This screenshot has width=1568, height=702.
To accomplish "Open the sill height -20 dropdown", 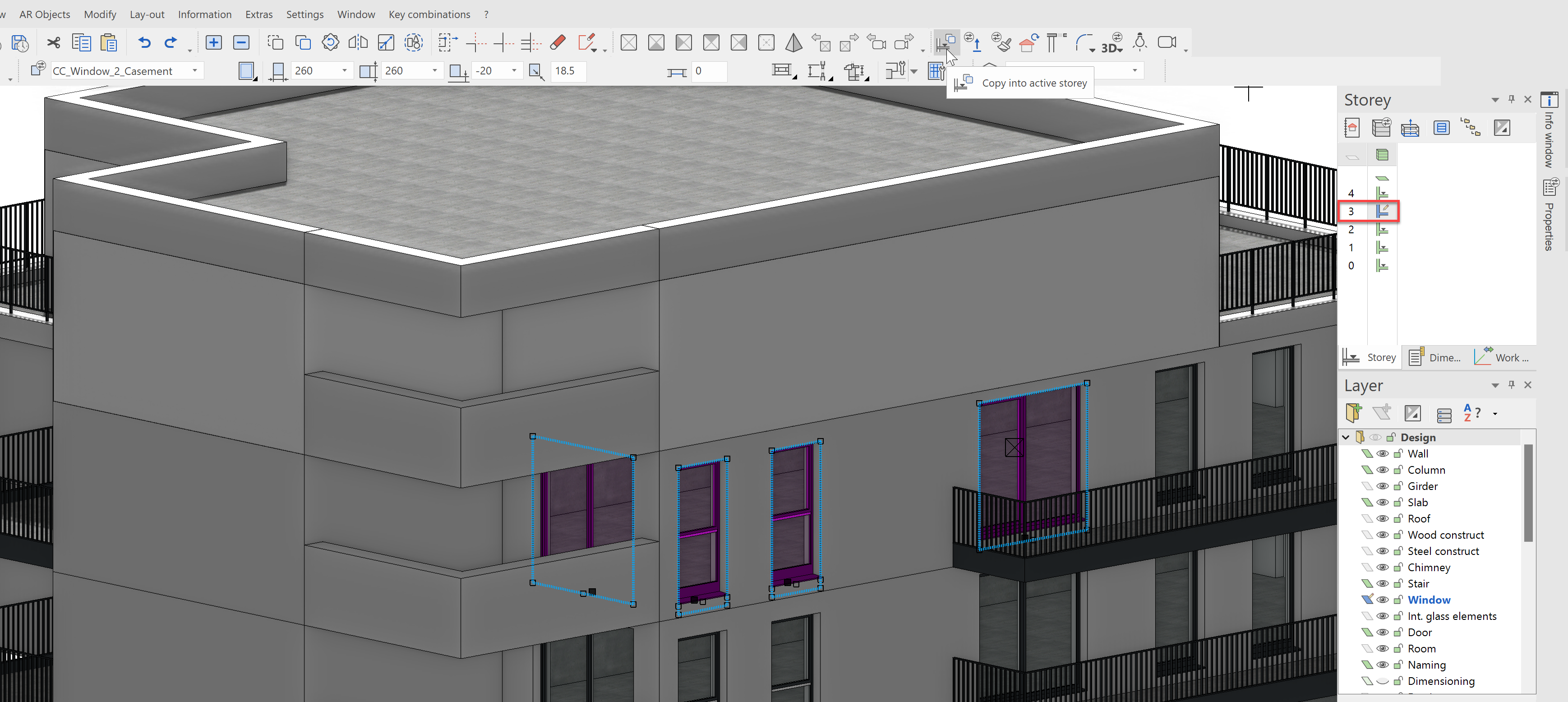I will coord(514,71).
